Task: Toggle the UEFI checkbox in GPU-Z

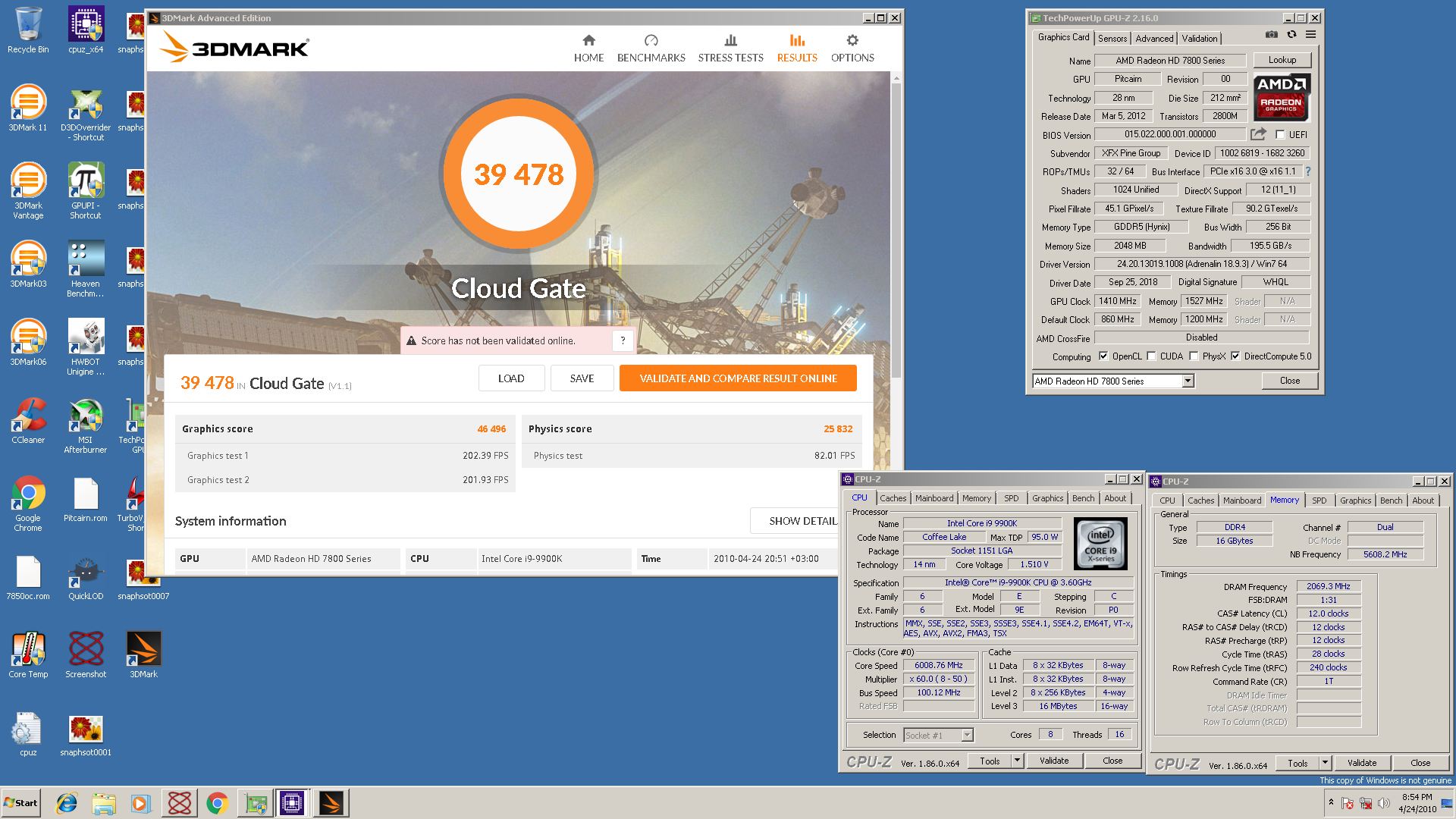Action: [x=1280, y=134]
